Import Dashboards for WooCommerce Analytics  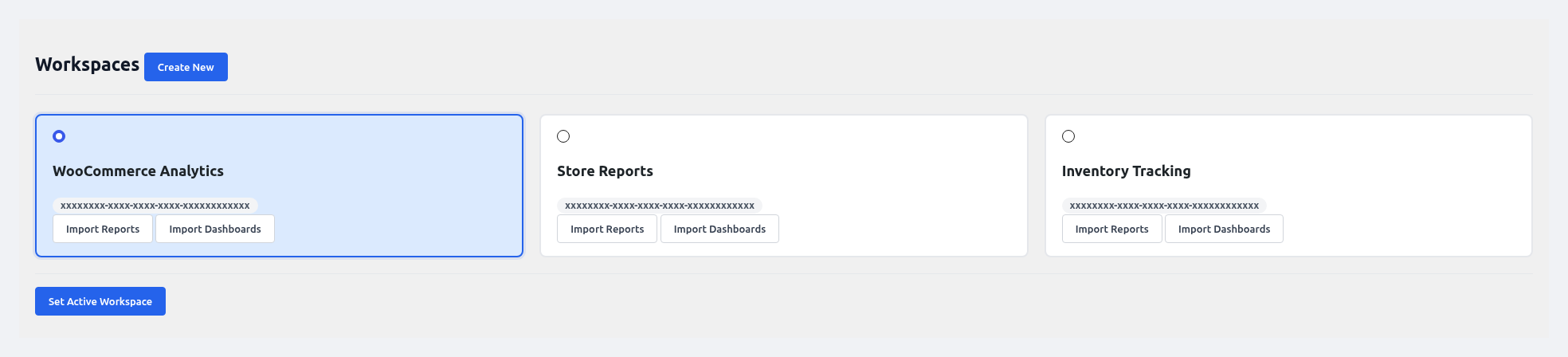click(215, 229)
